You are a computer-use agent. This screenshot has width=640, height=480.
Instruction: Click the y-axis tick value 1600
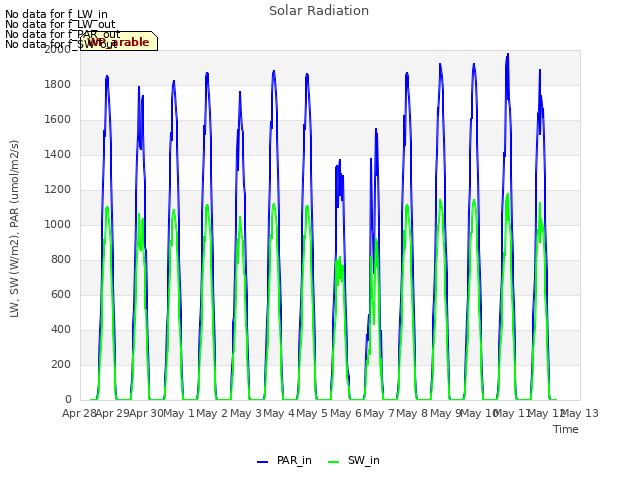pyautogui.click(x=58, y=120)
